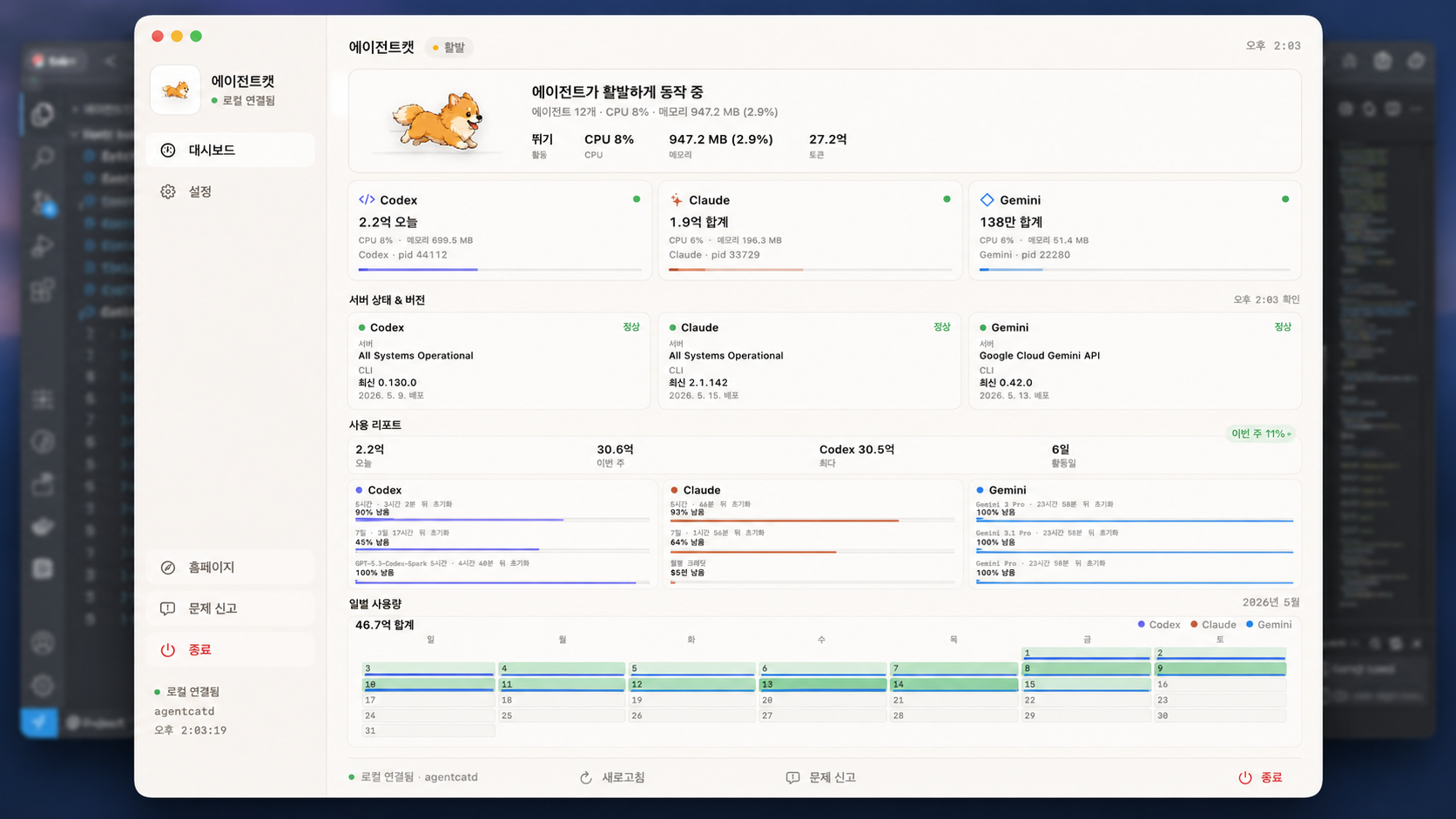The width and height of the screenshot is (1456, 819).
Task: Click Claude '$5천 남음' credit row
Action: coord(687,573)
